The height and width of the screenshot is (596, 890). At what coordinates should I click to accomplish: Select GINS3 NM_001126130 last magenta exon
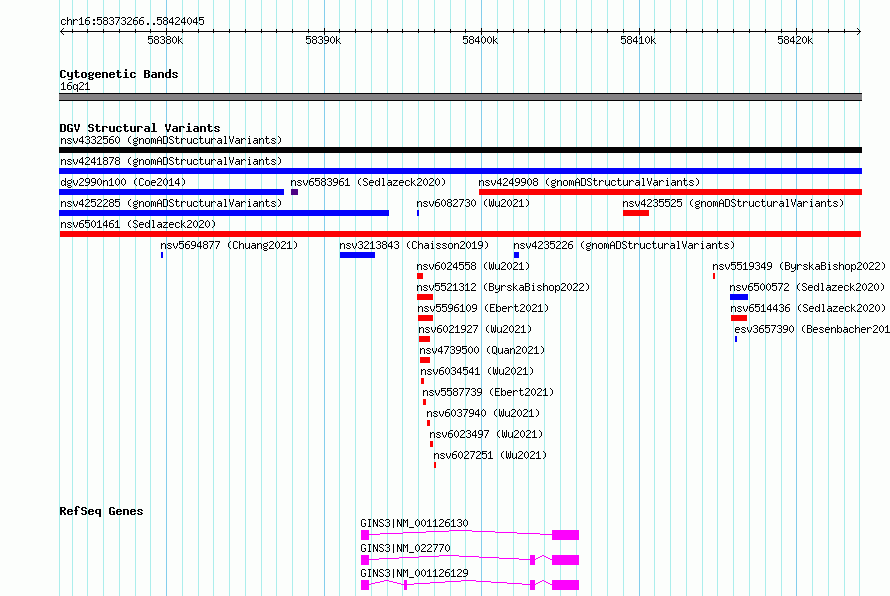[x=565, y=535]
